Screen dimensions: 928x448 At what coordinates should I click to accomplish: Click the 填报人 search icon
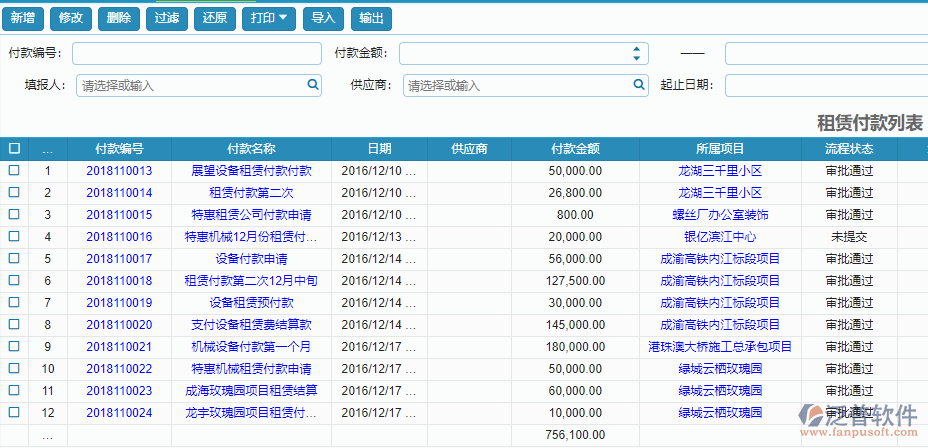pos(312,85)
